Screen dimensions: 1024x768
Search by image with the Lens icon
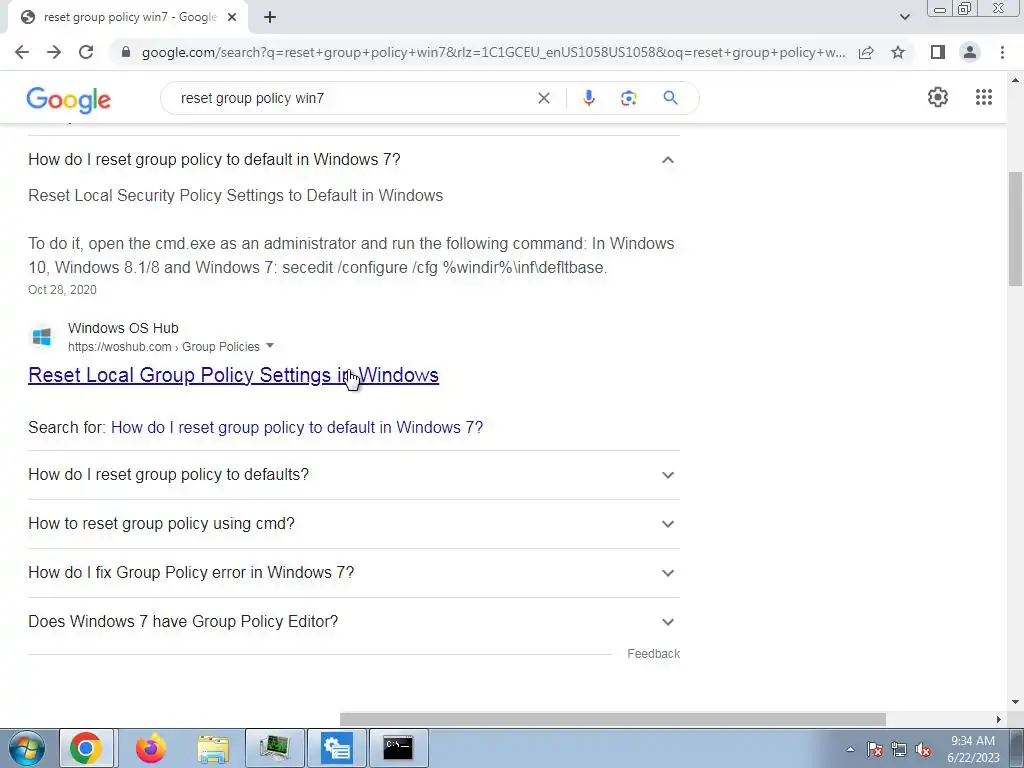[x=628, y=98]
